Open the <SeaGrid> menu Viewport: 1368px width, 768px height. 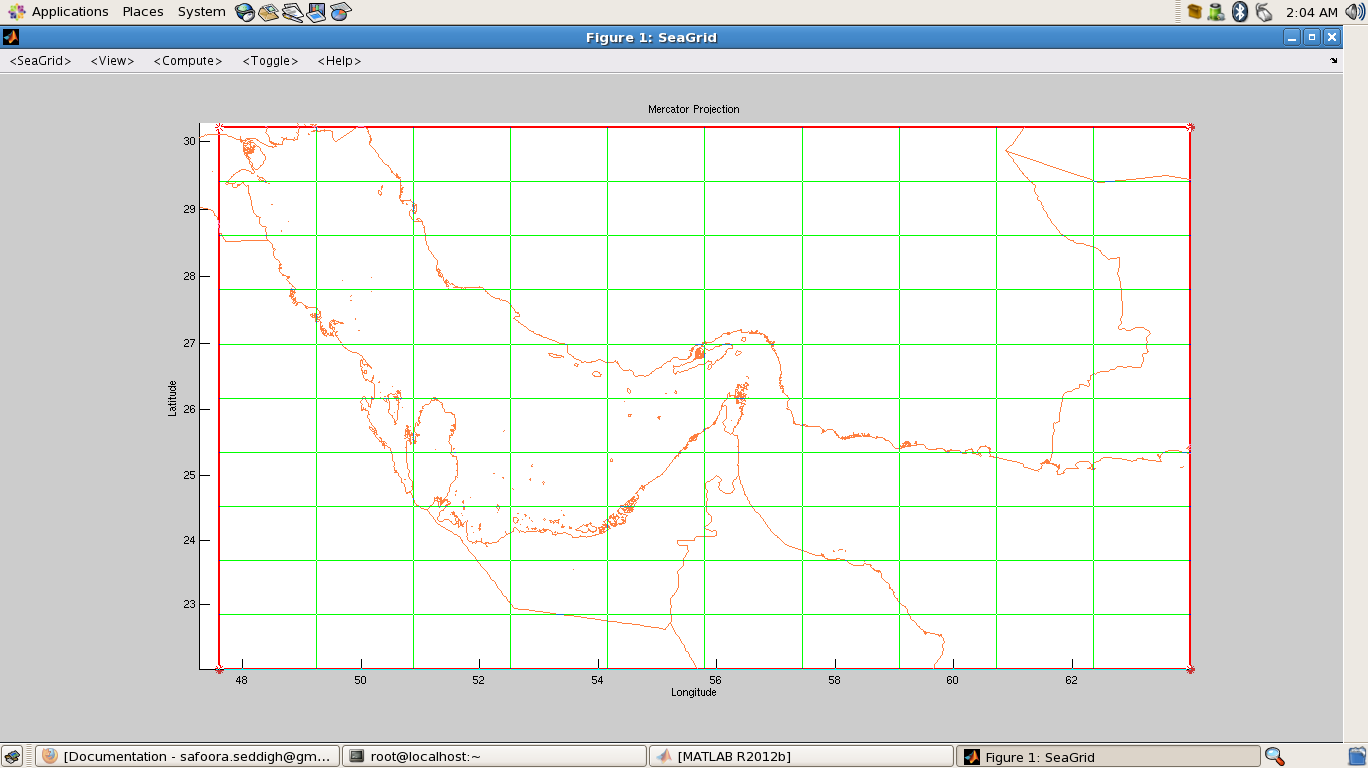(x=41, y=61)
